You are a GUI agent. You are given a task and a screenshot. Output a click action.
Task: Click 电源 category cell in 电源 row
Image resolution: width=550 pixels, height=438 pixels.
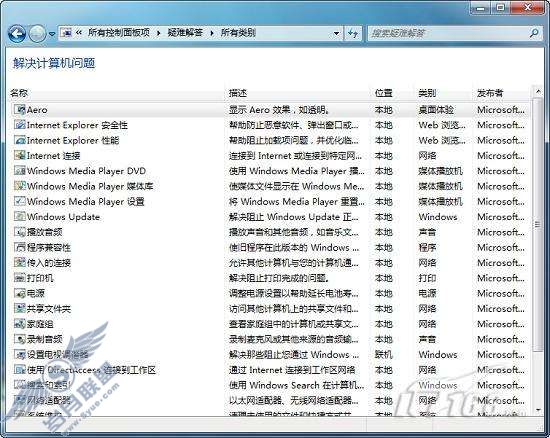click(427, 293)
